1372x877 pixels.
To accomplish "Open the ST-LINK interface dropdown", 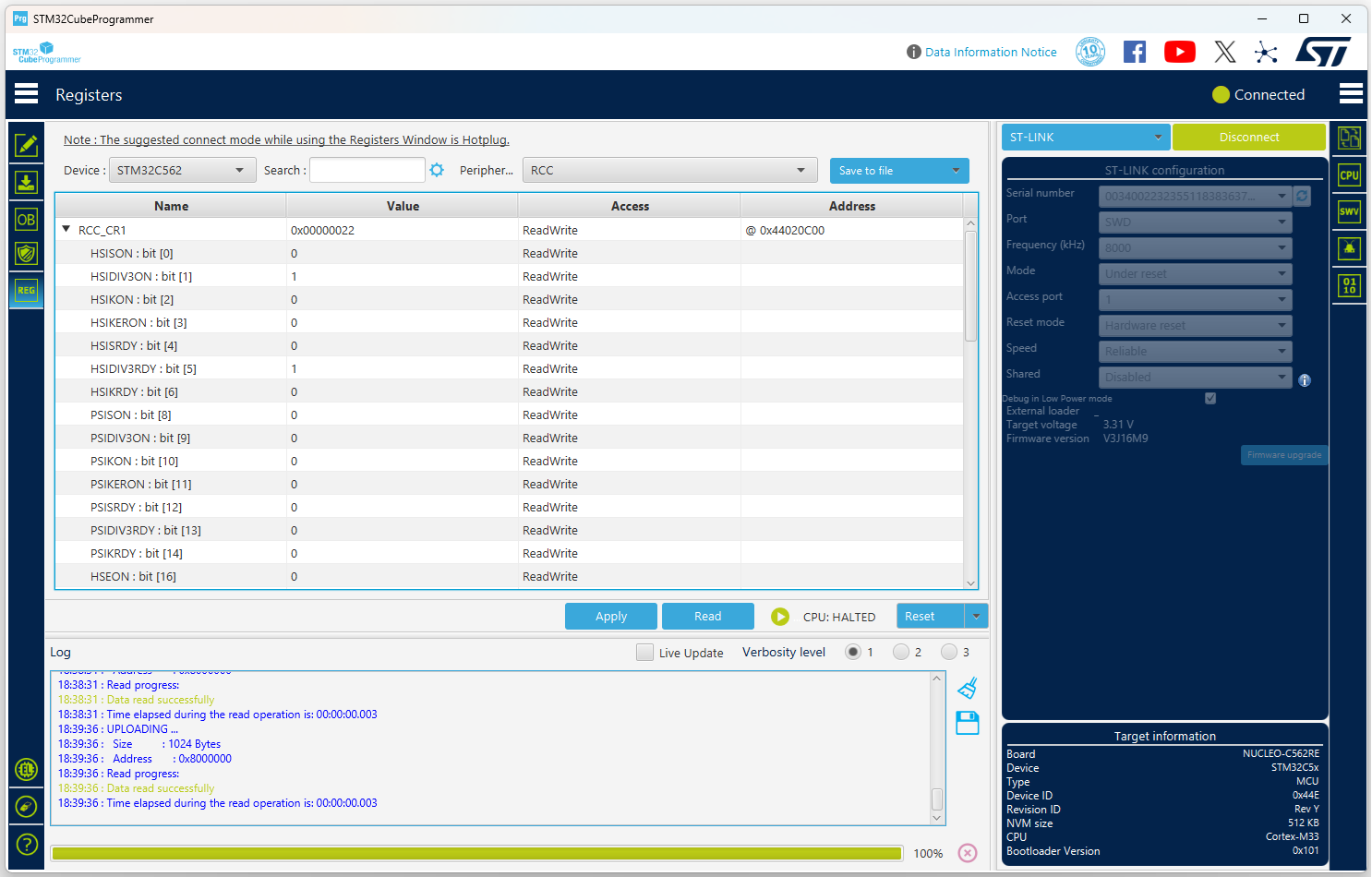I will tap(1086, 137).
